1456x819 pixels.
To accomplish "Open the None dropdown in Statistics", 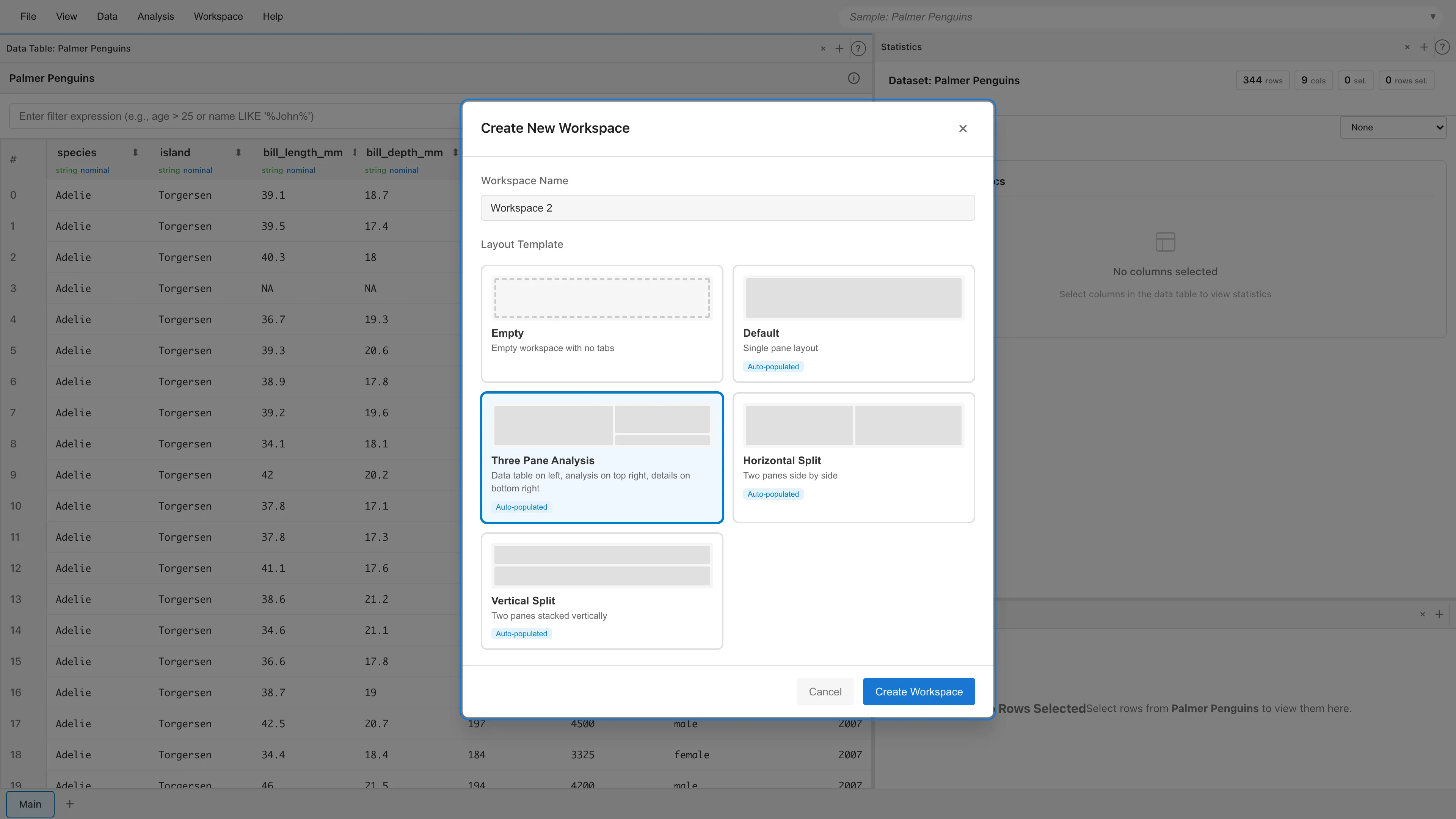I will [1392, 128].
